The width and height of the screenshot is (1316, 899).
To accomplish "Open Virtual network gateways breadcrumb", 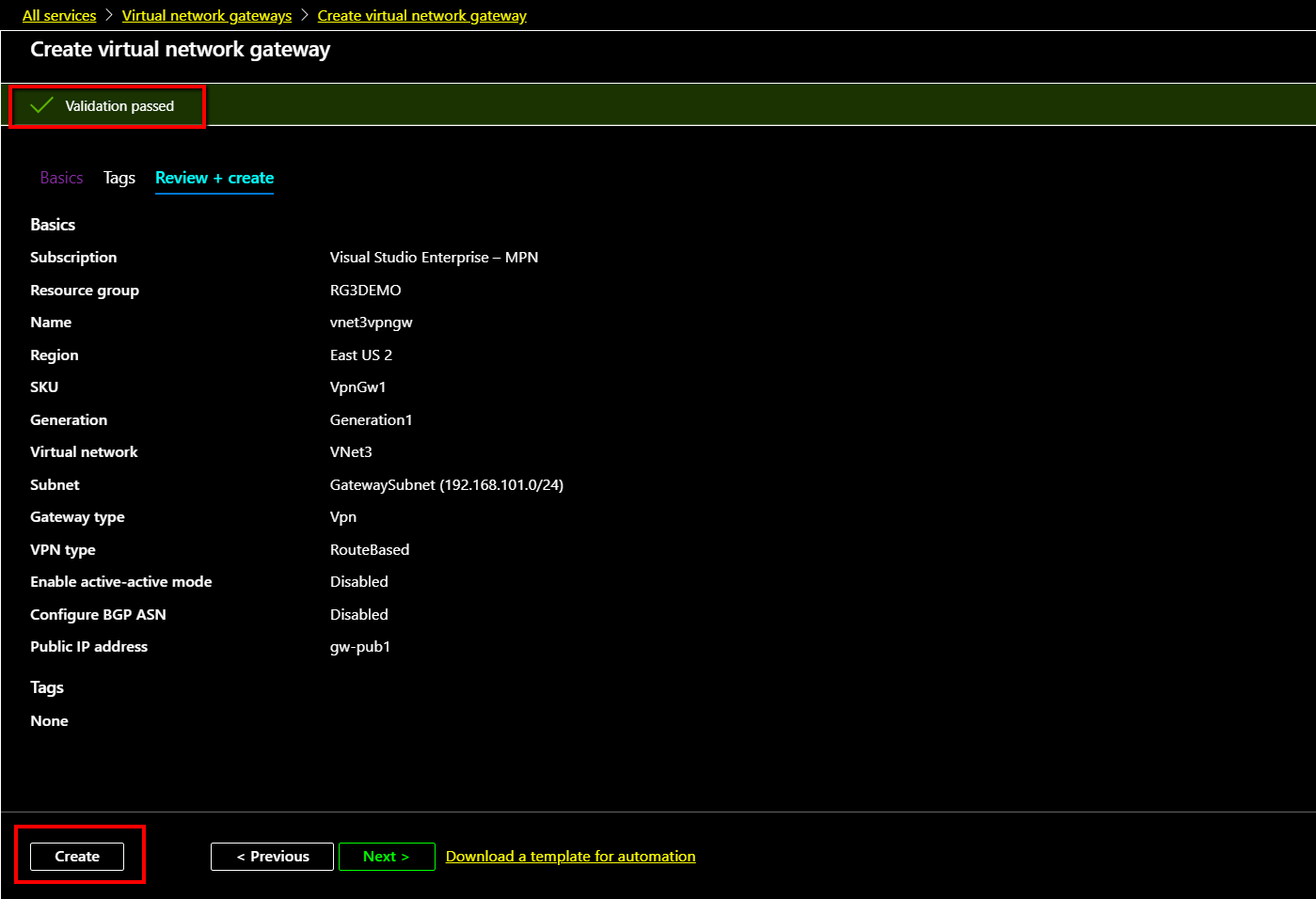I will click(x=207, y=16).
